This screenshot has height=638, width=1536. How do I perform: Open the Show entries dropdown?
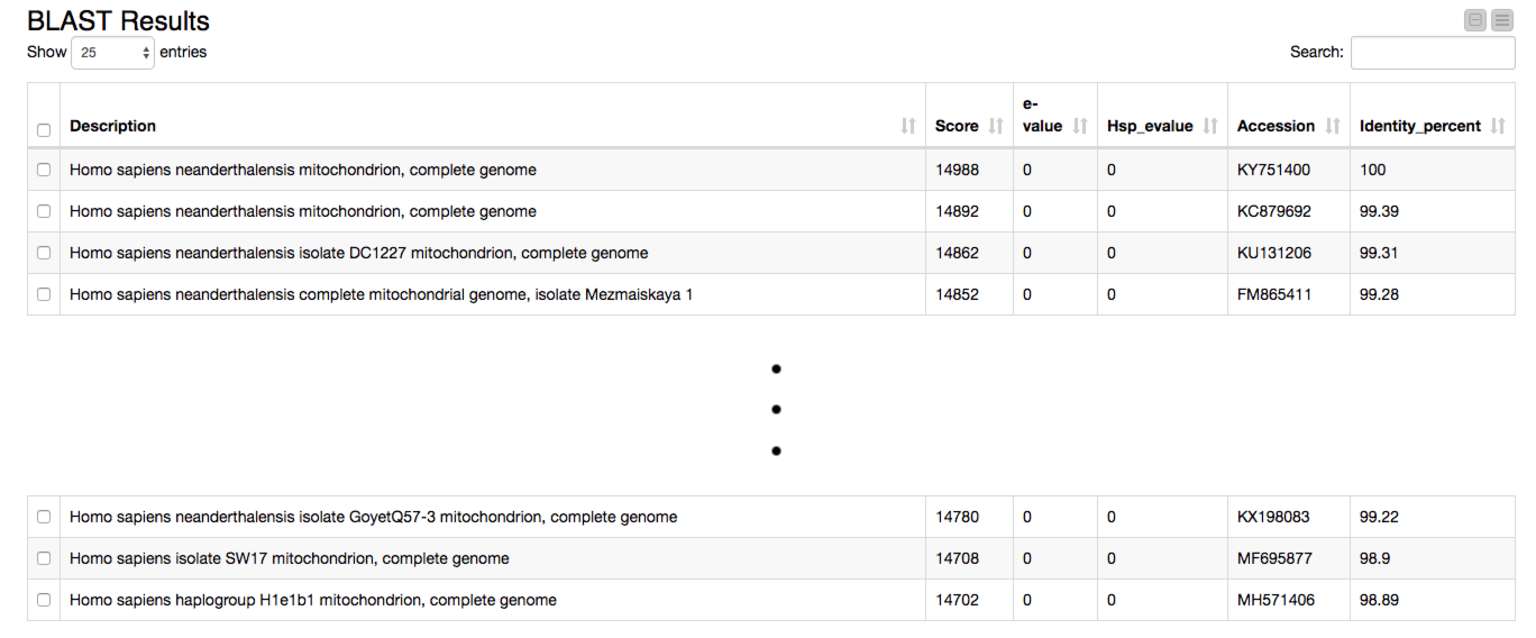pyautogui.click(x=113, y=53)
